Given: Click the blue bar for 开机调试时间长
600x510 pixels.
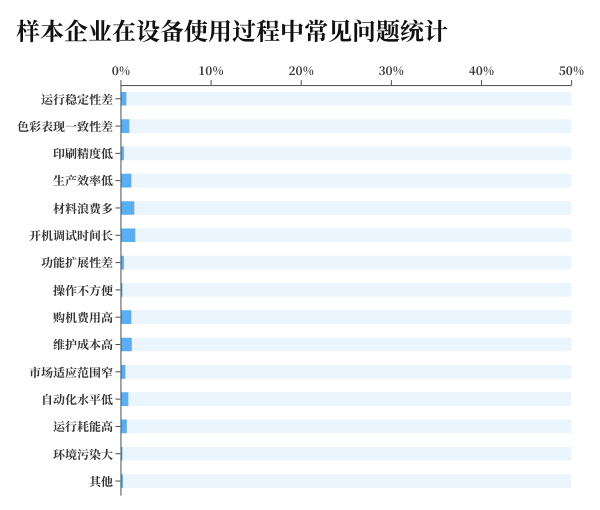Looking at the screenshot, I should [128, 235].
